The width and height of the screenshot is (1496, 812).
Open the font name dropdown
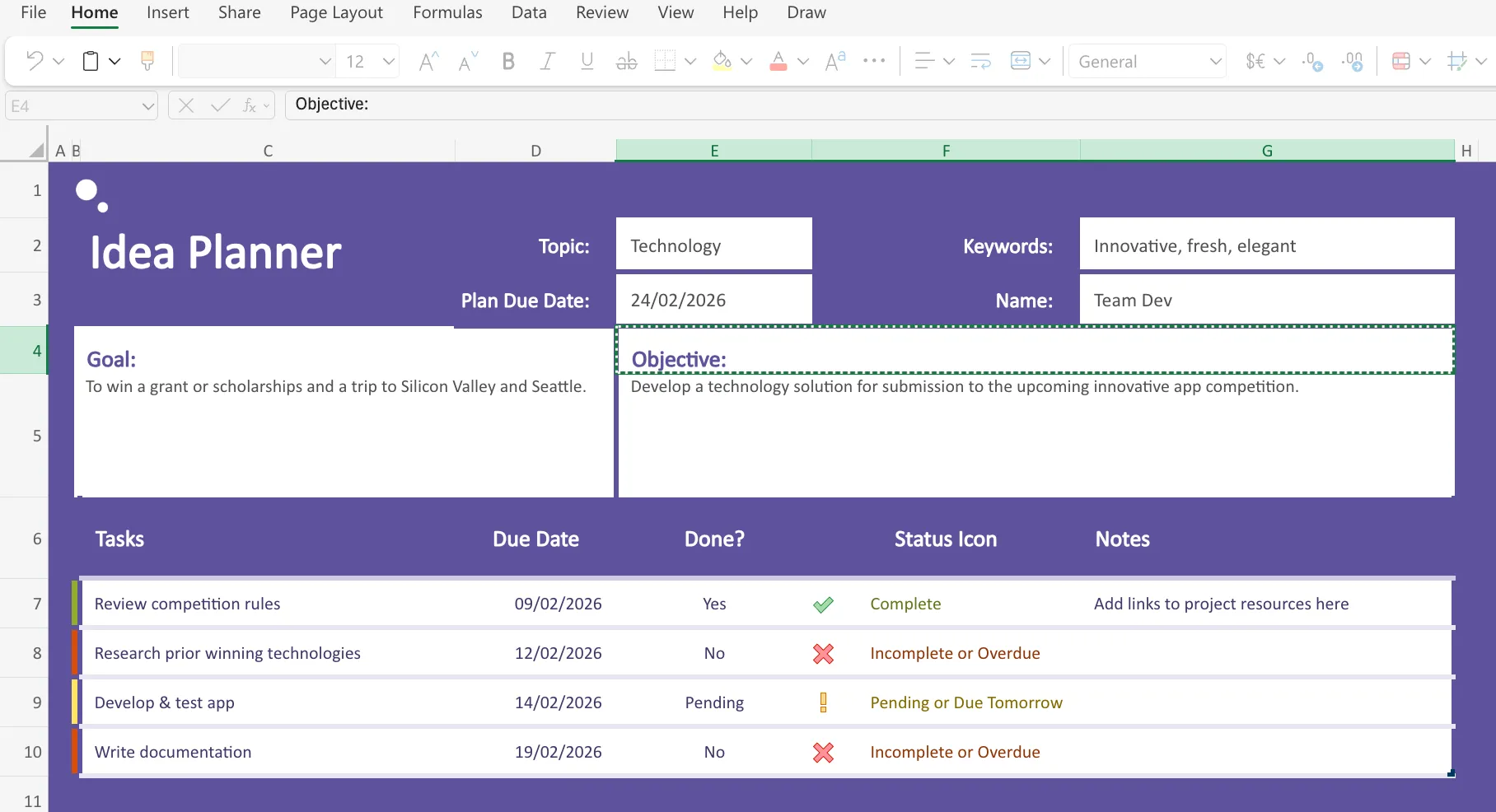point(325,61)
